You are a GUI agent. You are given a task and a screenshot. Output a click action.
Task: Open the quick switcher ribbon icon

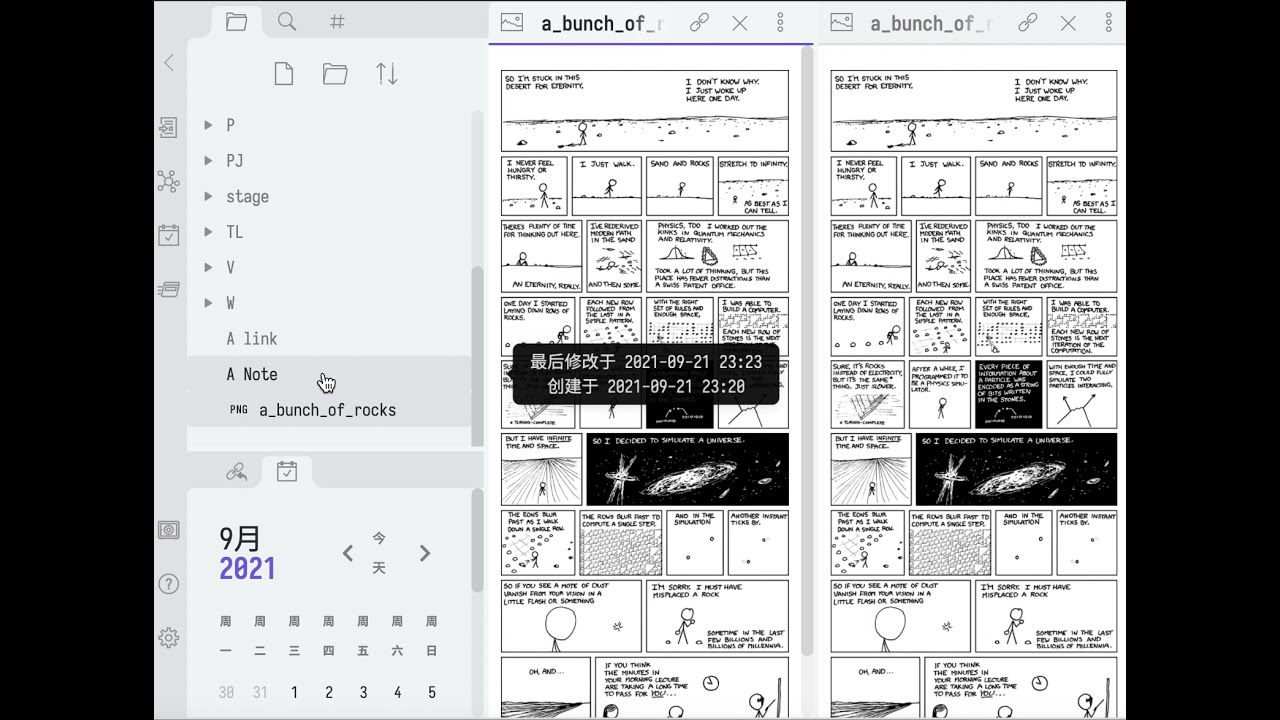pyautogui.click(x=168, y=127)
